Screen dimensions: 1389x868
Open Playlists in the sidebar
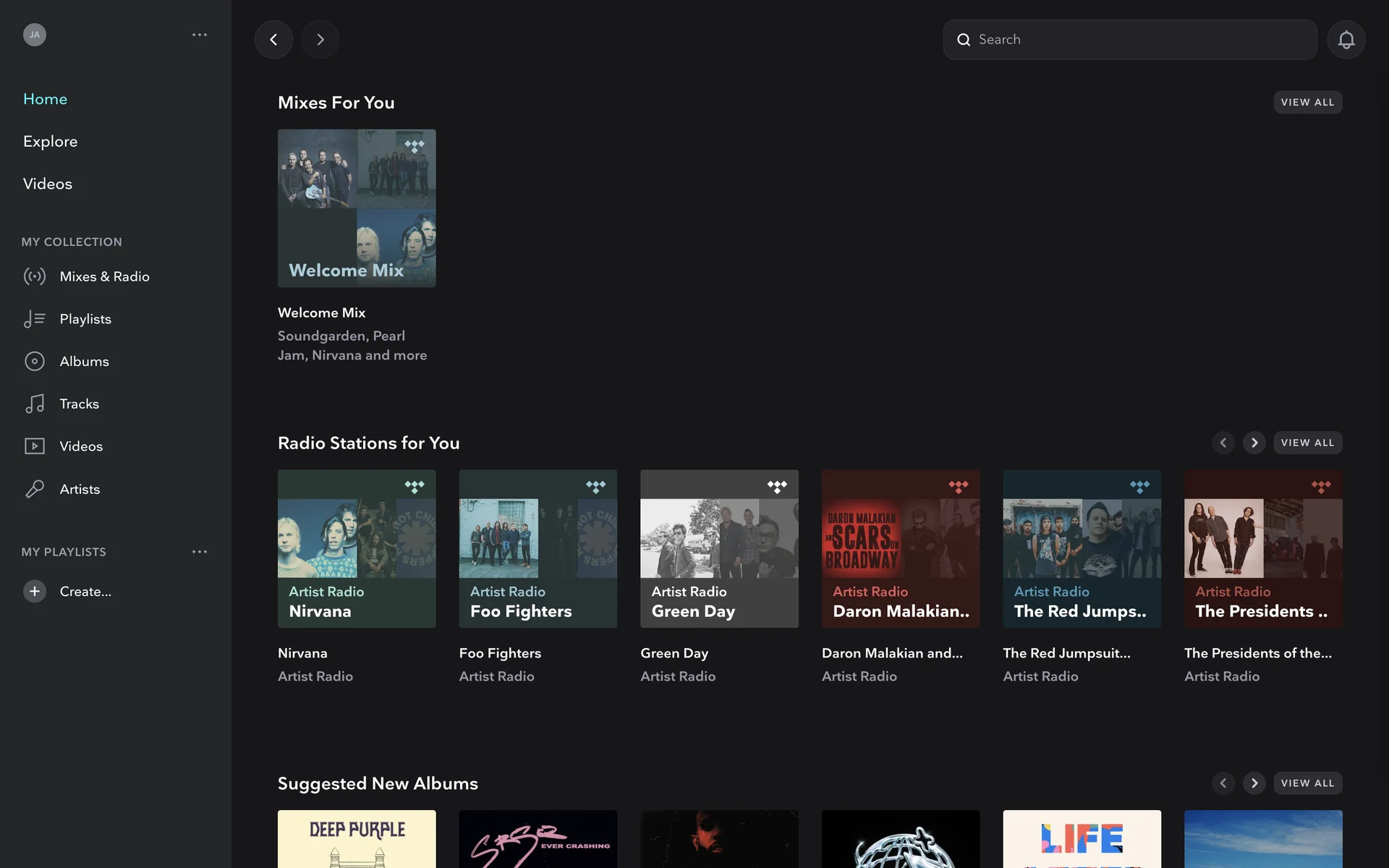[x=85, y=319]
